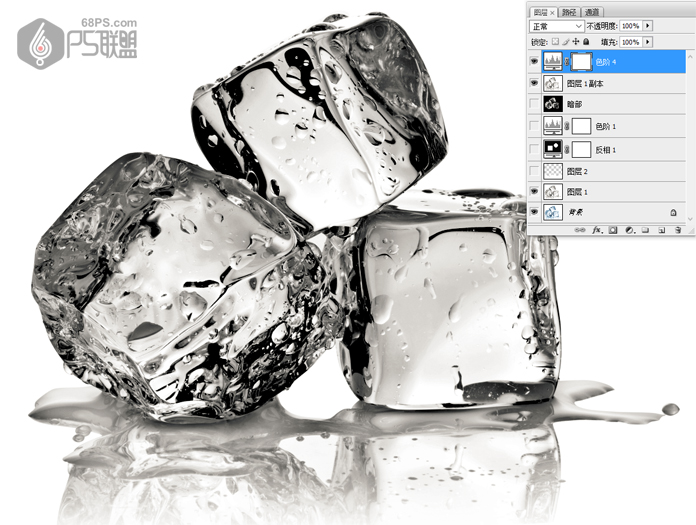Click the delete layer trash icon
The height and width of the screenshot is (525, 696).
pyautogui.click(x=676, y=230)
